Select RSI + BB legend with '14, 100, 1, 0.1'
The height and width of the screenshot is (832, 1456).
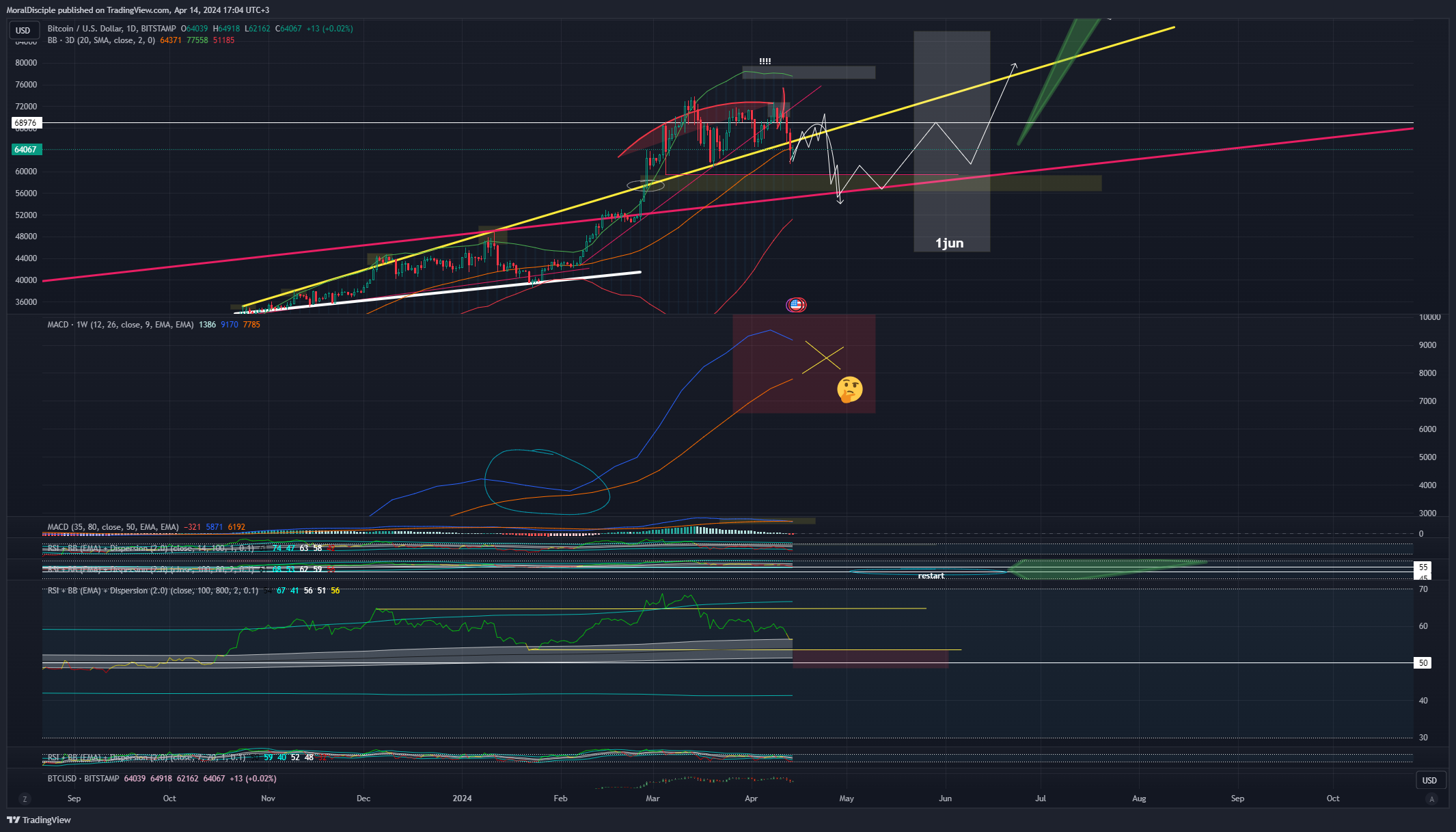[x=151, y=548]
